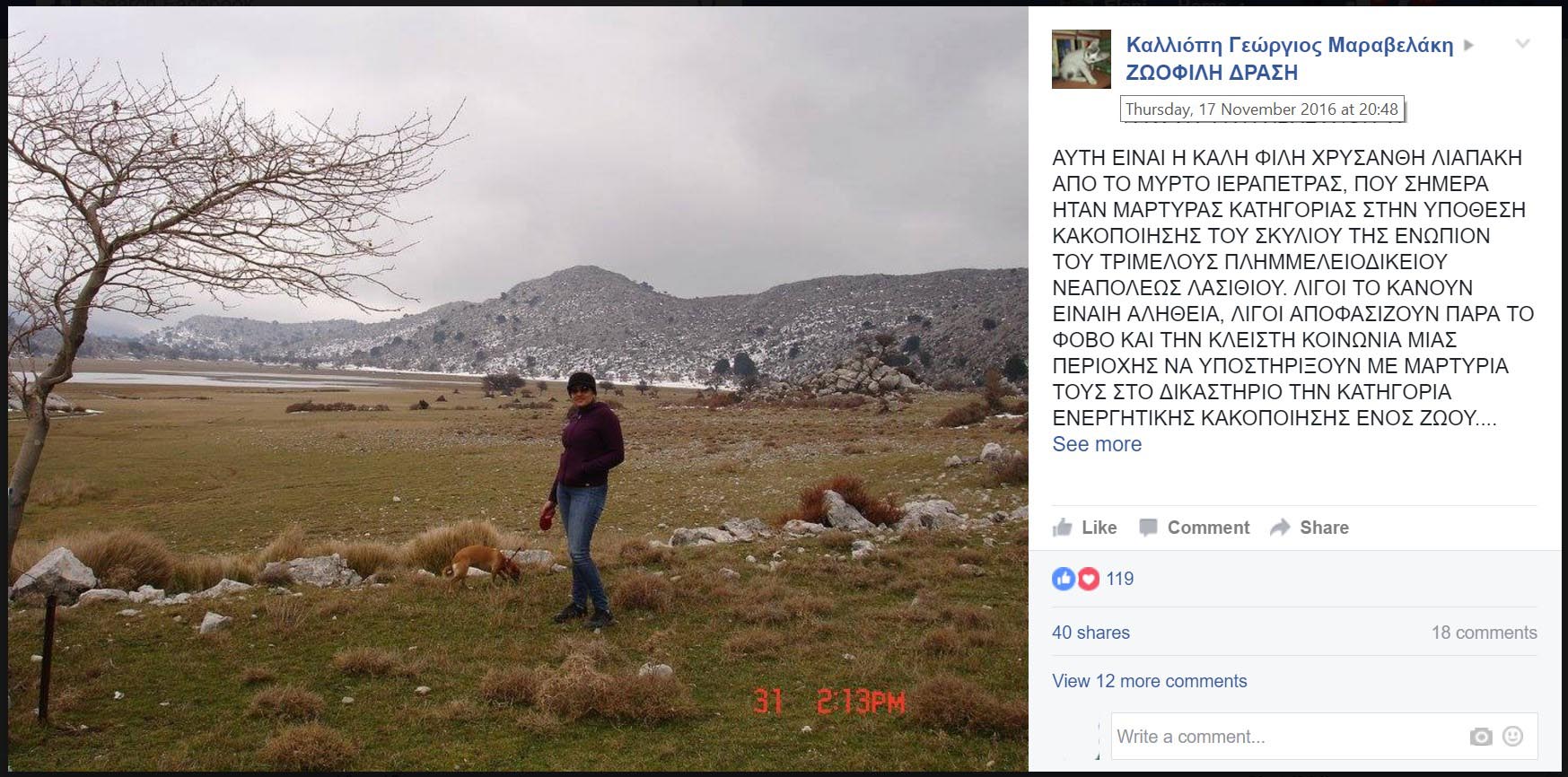1568x777 pixels.
Task: Open the ΖΩΟΦΙΛΗ ΔΡΑΣΗ group link
Action: (1212, 73)
